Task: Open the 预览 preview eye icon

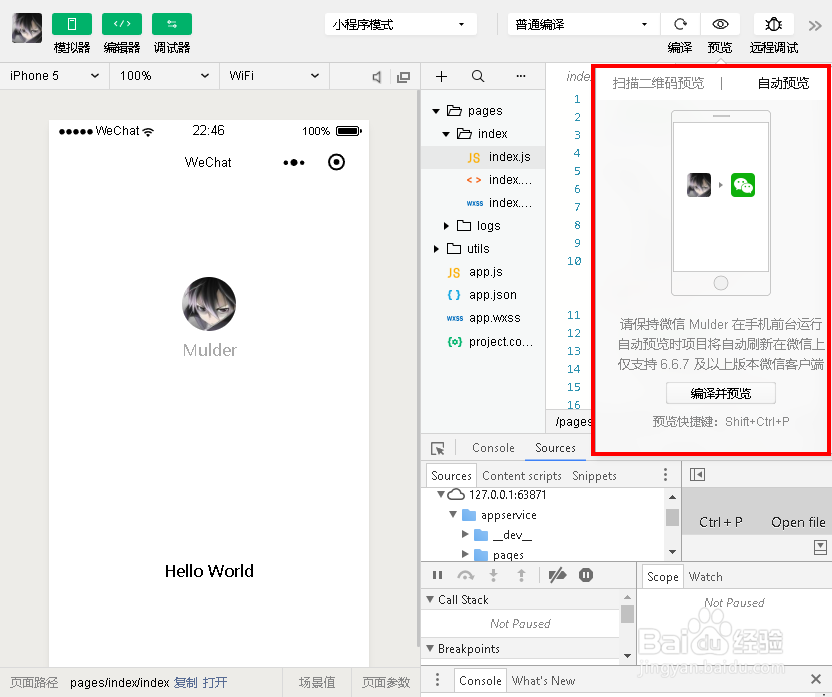Action: tap(720, 24)
